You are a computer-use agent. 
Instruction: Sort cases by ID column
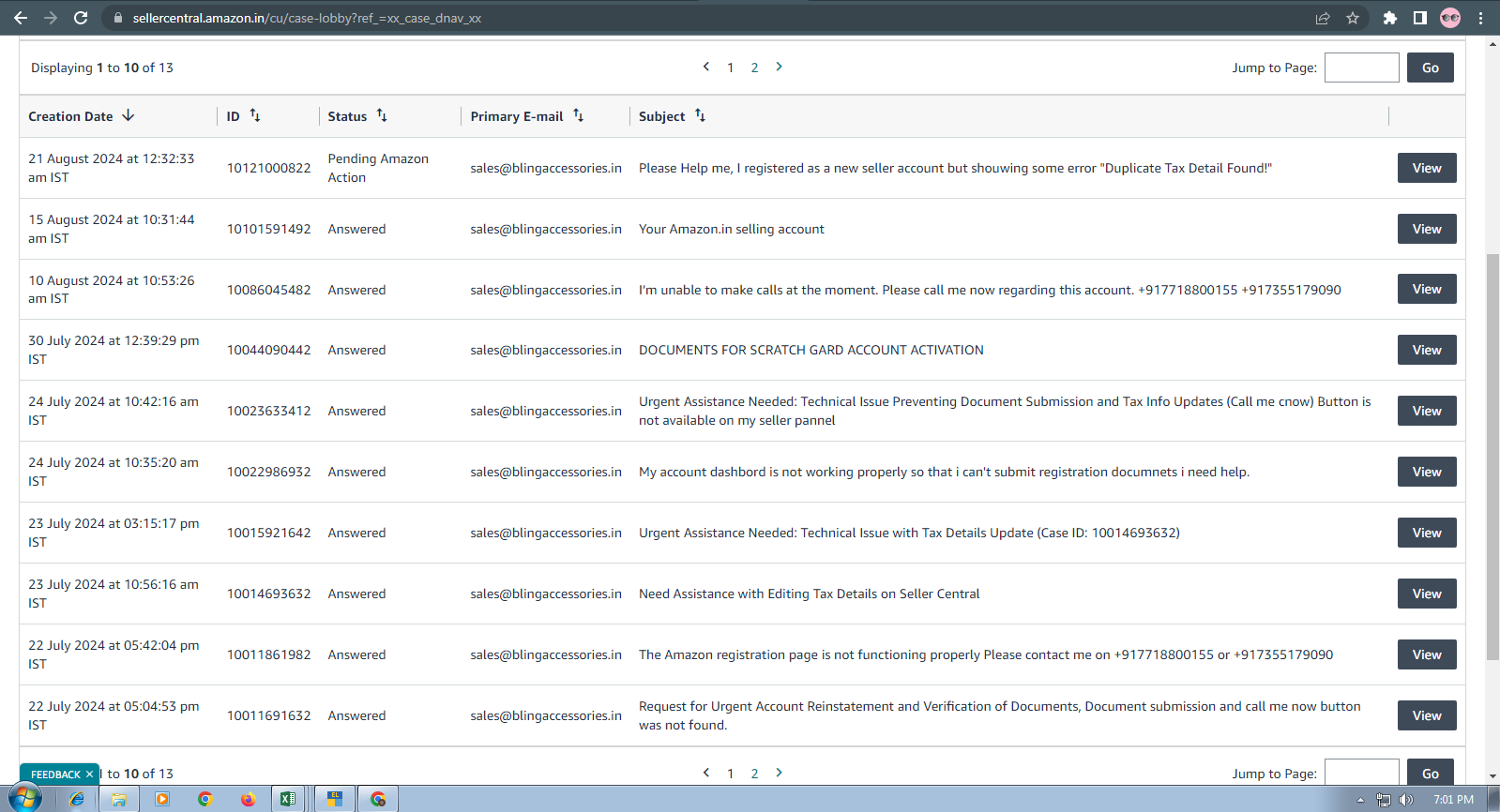click(x=255, y=115)
